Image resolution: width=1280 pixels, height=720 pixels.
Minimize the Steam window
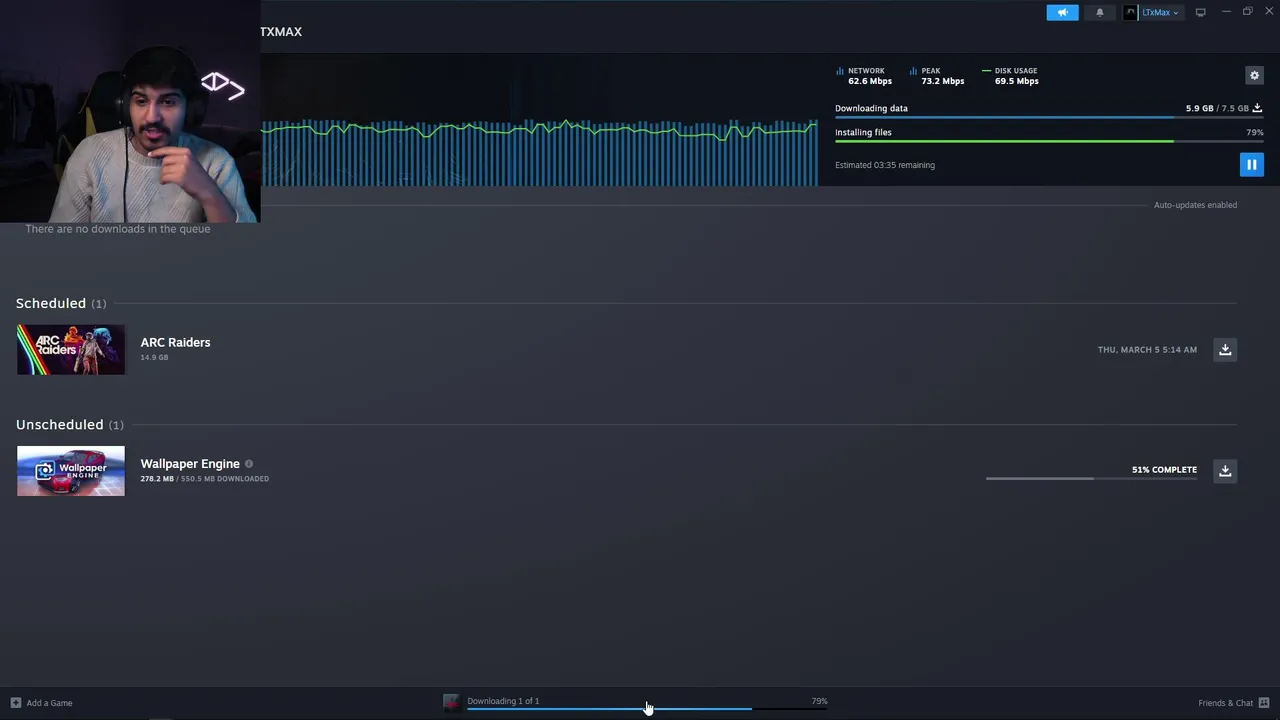pyautogui.click(x=1226, y=12)
